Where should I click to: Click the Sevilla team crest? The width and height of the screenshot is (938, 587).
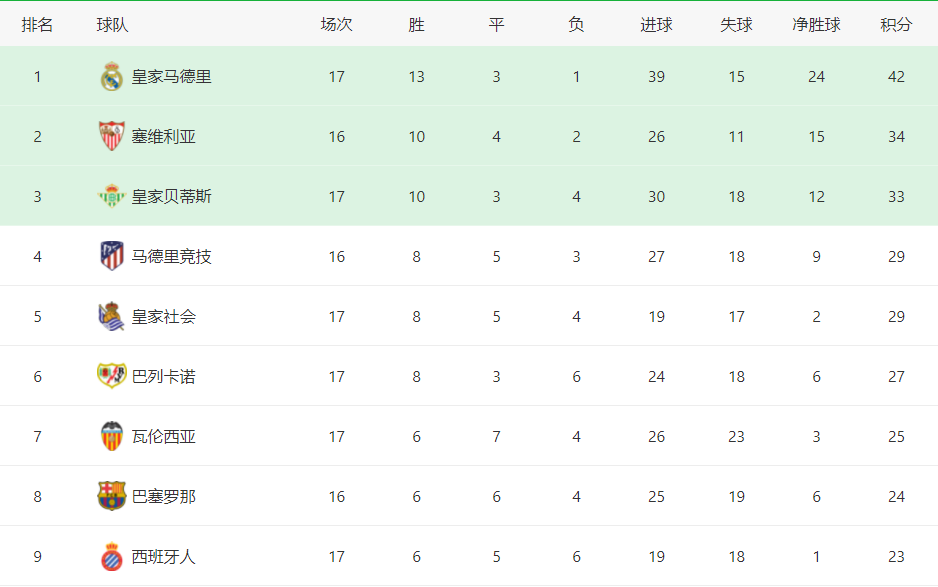(x=111, y=136)
